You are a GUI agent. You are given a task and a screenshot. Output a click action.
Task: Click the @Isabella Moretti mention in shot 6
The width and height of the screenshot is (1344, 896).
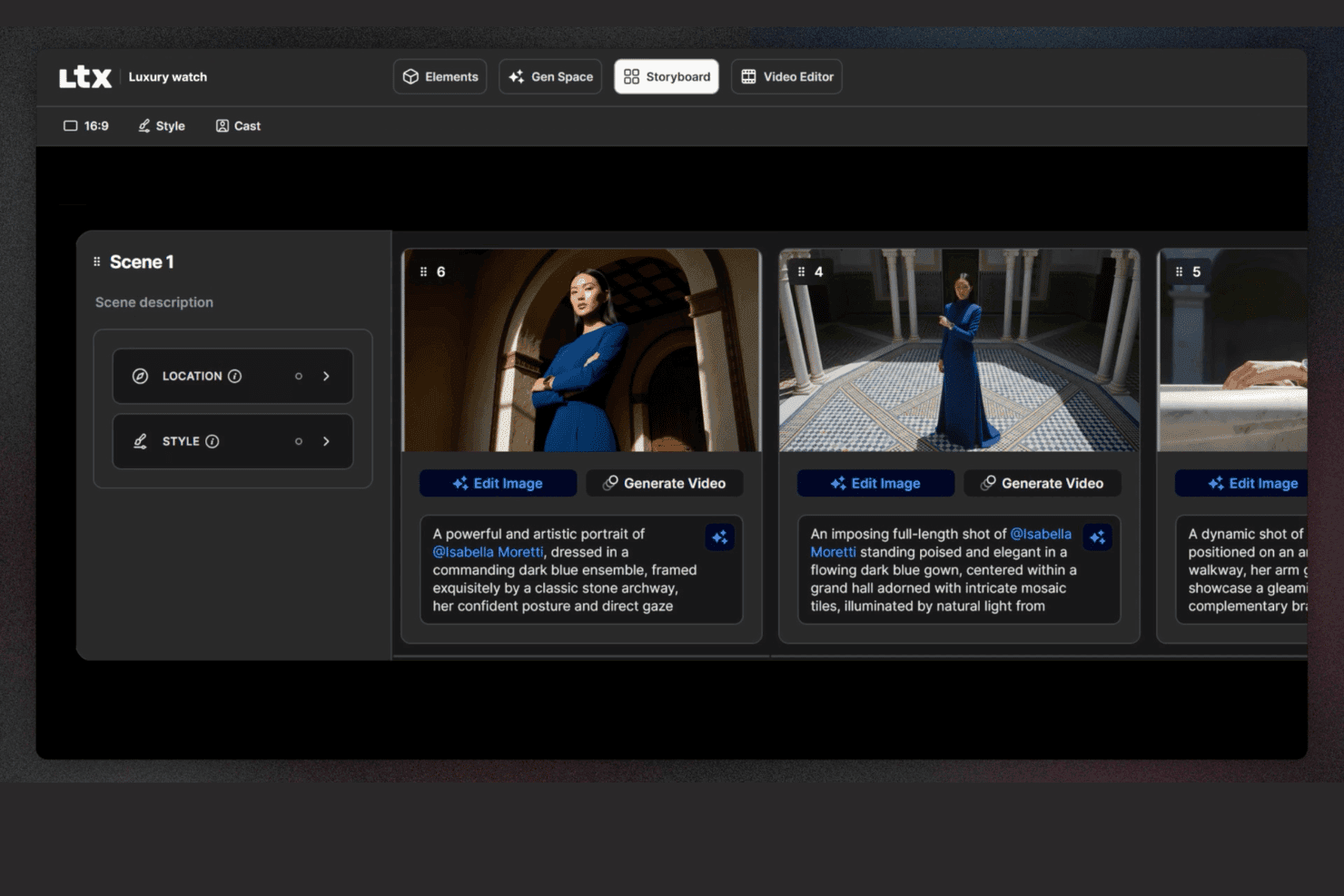tap(488, 552)
